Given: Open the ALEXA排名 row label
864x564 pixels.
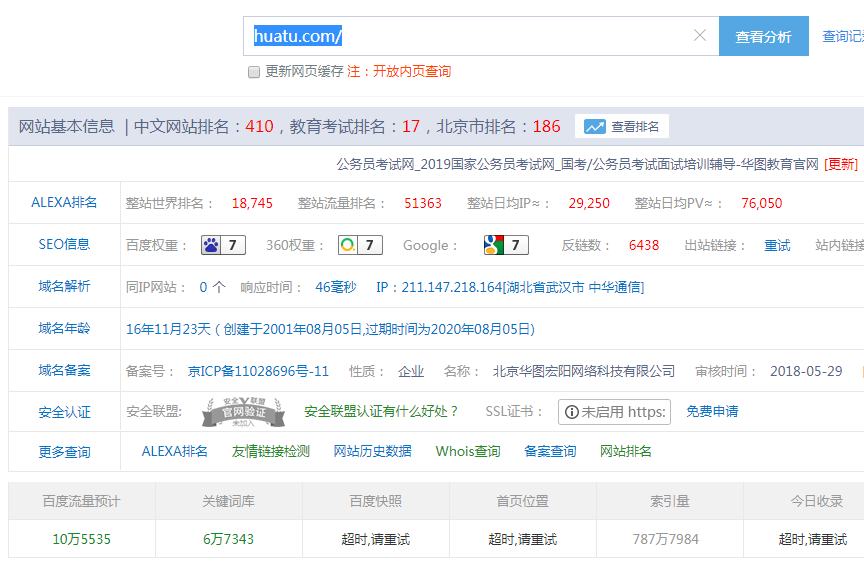Looking at the screenshot, I should click(x=64, y=203).
